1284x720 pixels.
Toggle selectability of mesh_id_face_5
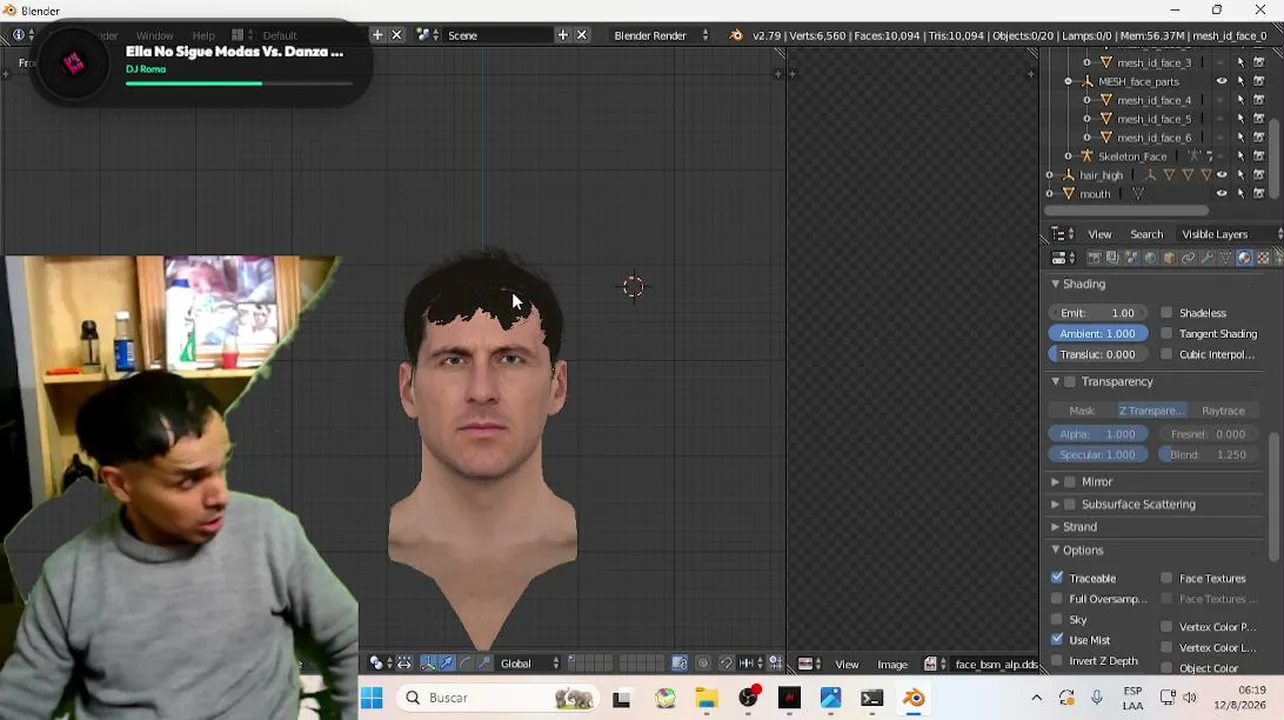[x=1241, y=118]
